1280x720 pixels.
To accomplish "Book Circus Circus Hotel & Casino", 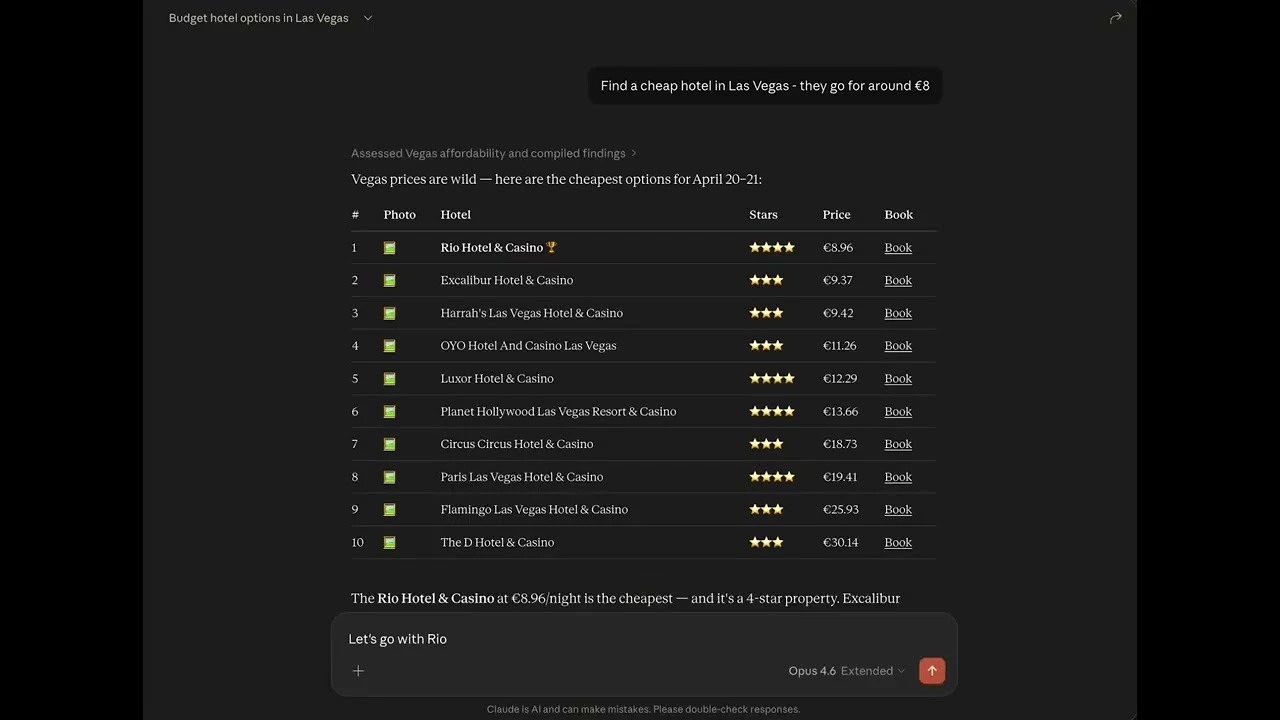I will point(898,444).
